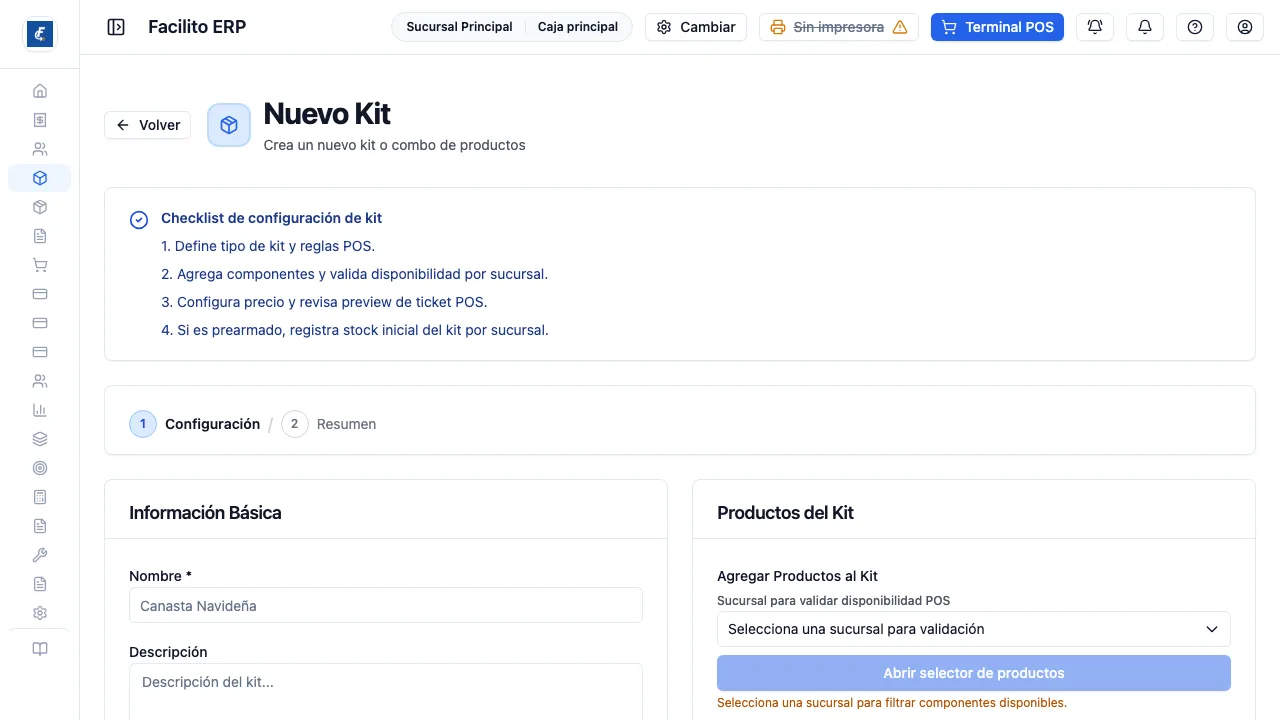Open the user account profile icon

[x=1245, y=27]
